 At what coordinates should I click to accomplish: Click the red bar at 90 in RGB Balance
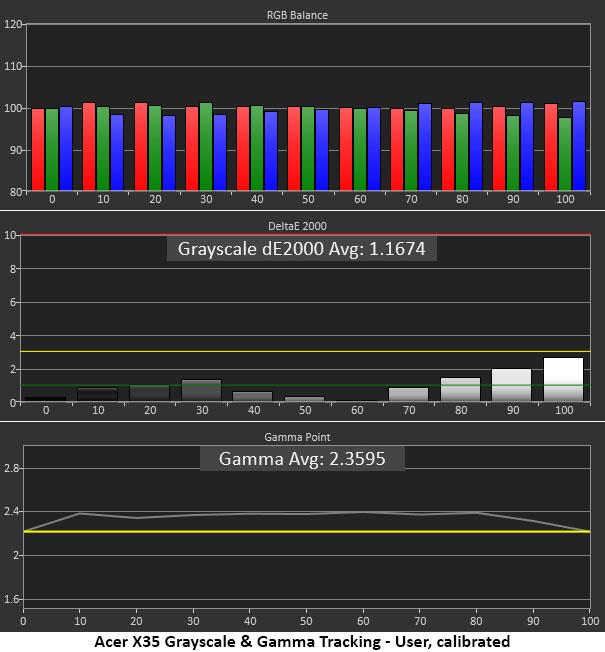[x=499, y=149]
